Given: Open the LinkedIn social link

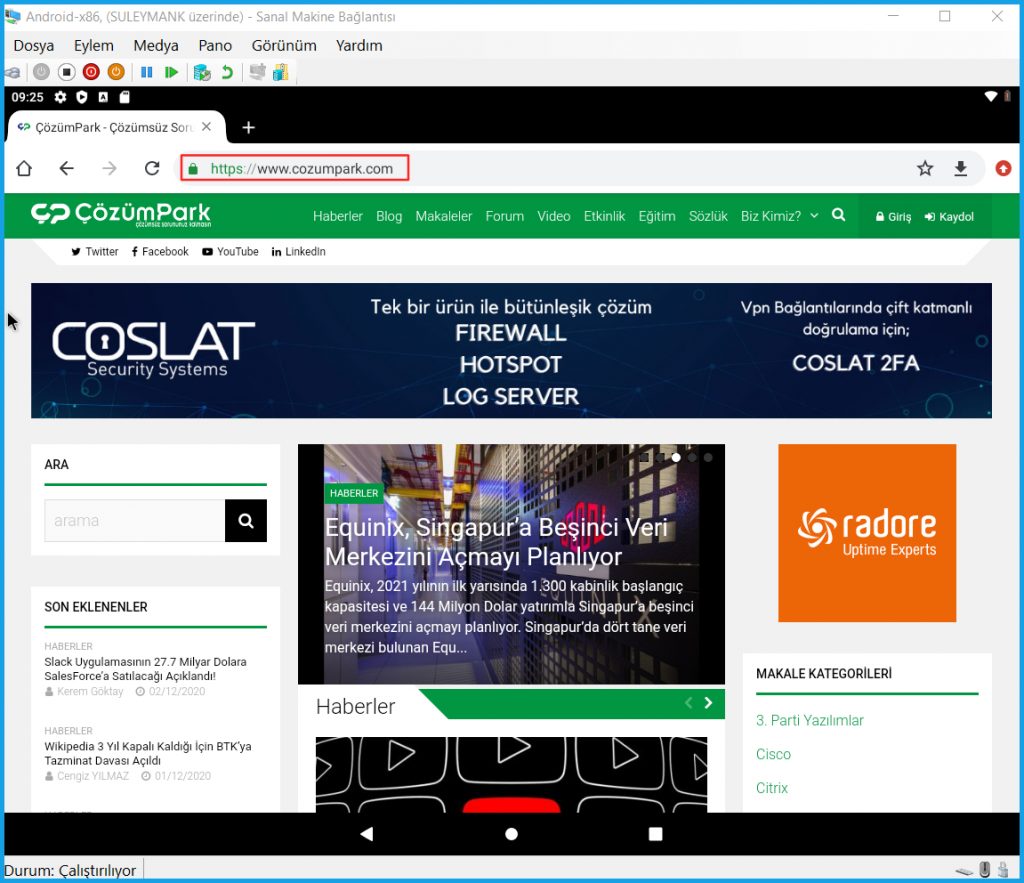Looking at the screenshot, I should point(298,251).
